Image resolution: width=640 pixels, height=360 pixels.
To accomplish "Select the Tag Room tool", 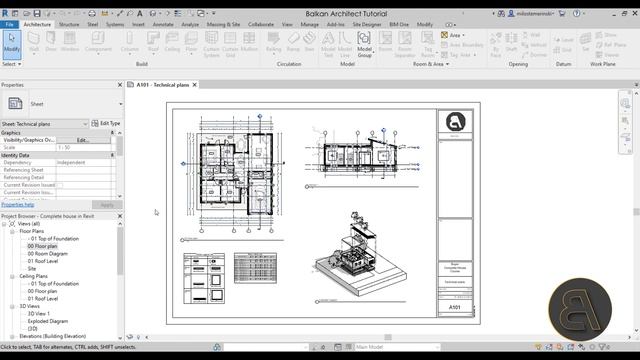I will (428, 45).
